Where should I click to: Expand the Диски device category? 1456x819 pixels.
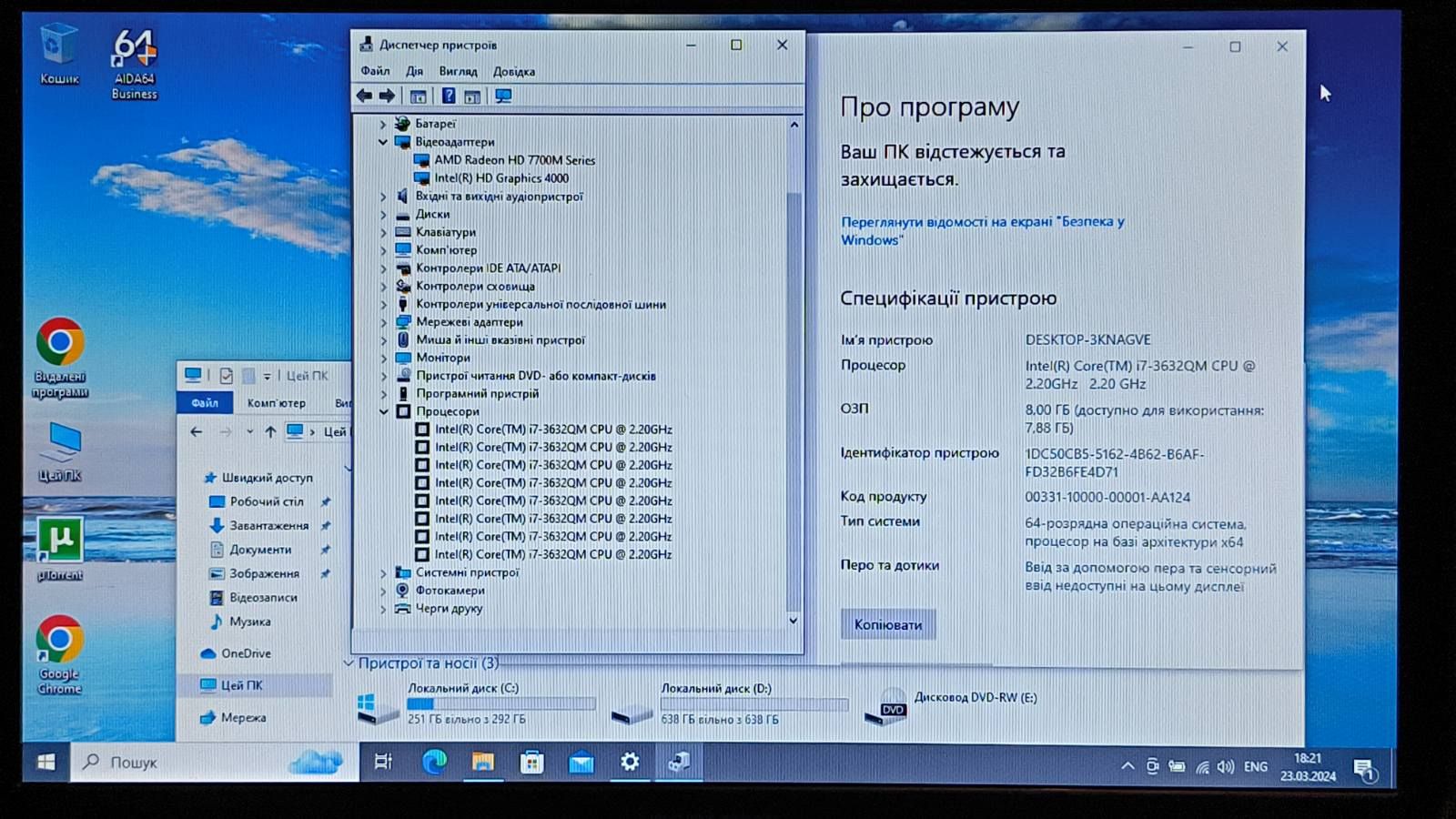(x=383, y=215)
